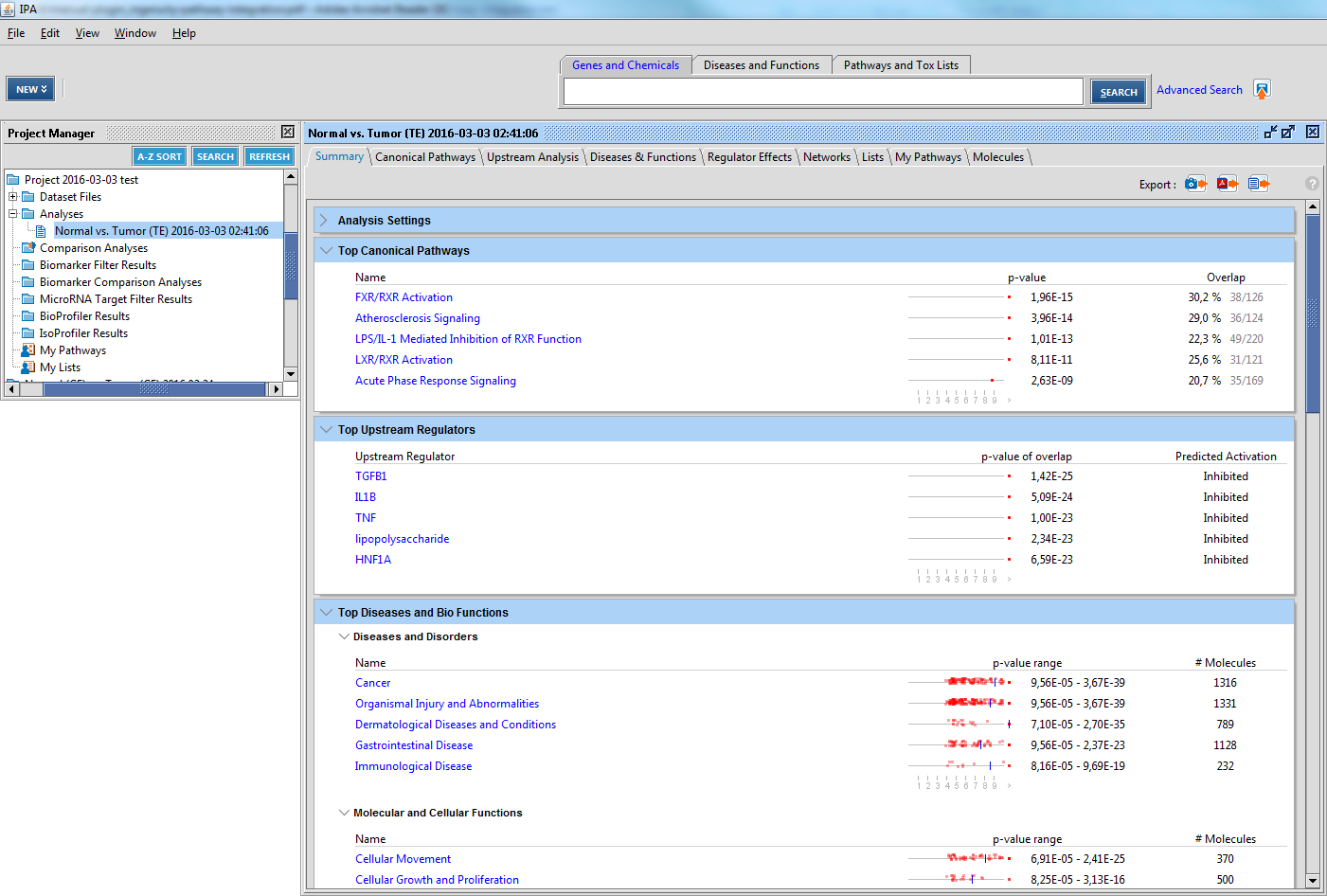Export summary as image snapshot

tap(1195, 184)
